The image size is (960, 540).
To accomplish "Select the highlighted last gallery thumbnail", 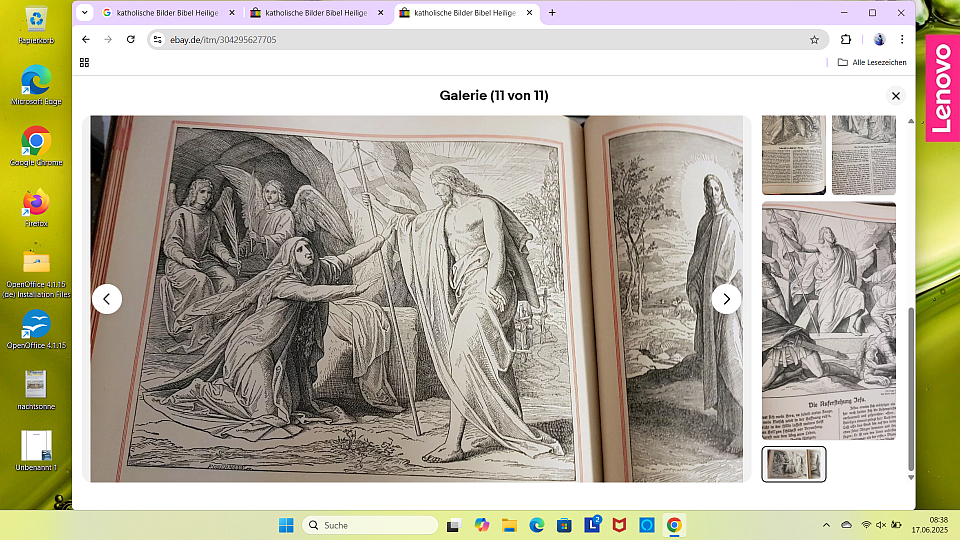I will [793, 464].
